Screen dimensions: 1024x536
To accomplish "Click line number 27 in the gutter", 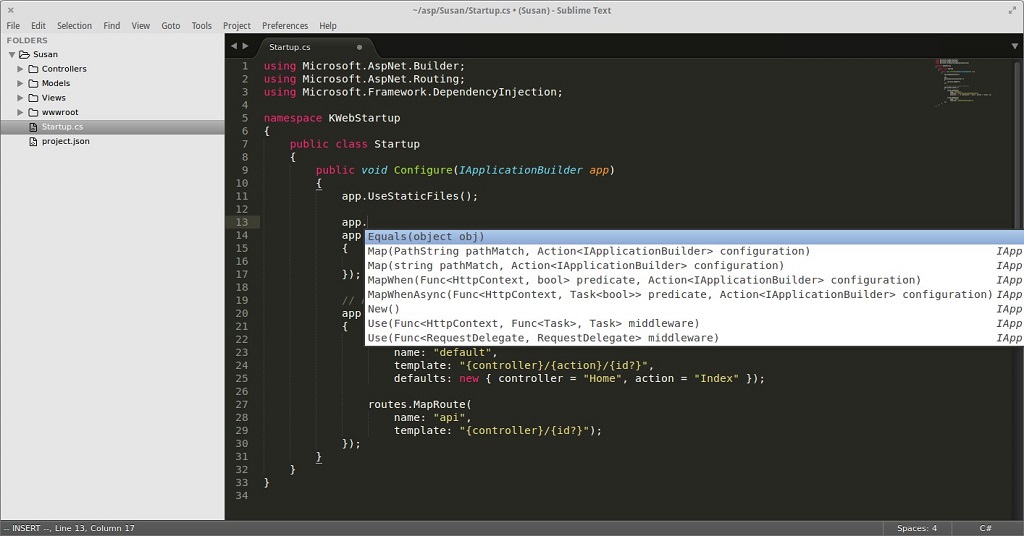I will click(242, 404).
